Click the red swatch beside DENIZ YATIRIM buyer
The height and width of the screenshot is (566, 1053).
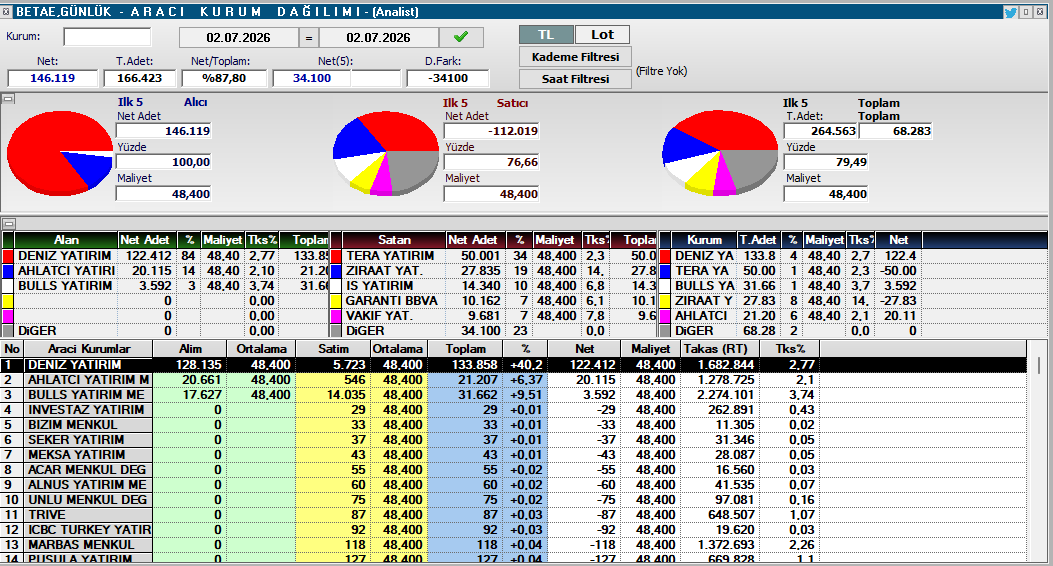point(8,256)
